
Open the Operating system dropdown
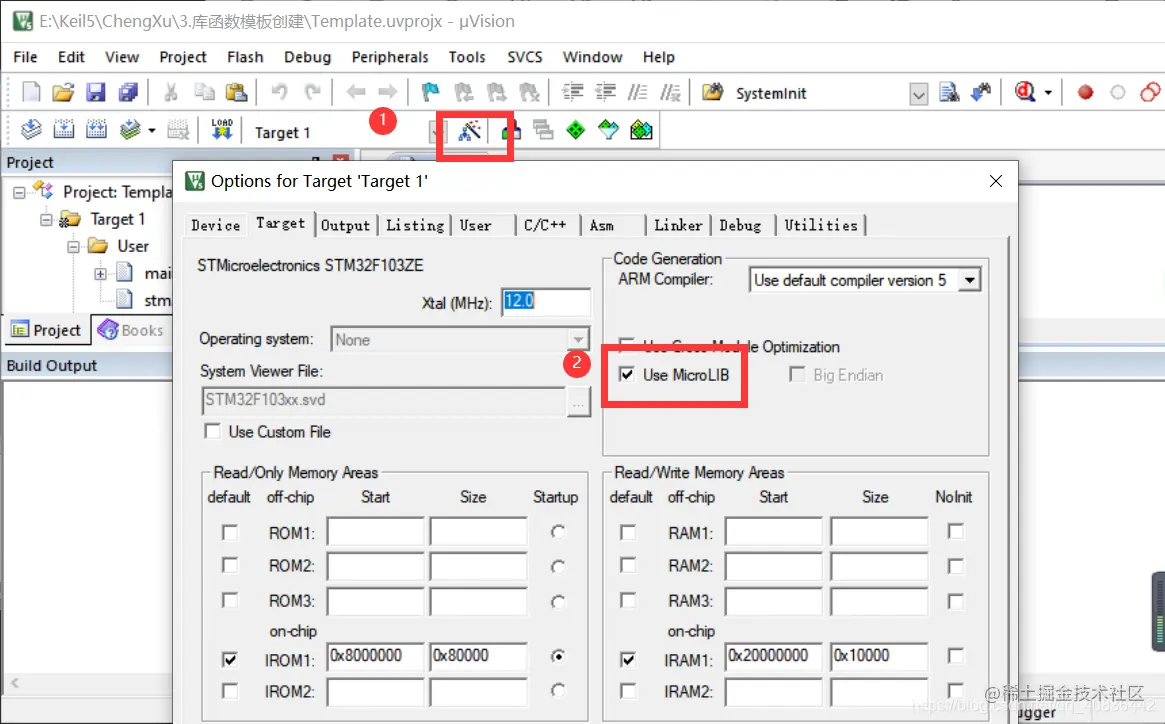[577, 340]
